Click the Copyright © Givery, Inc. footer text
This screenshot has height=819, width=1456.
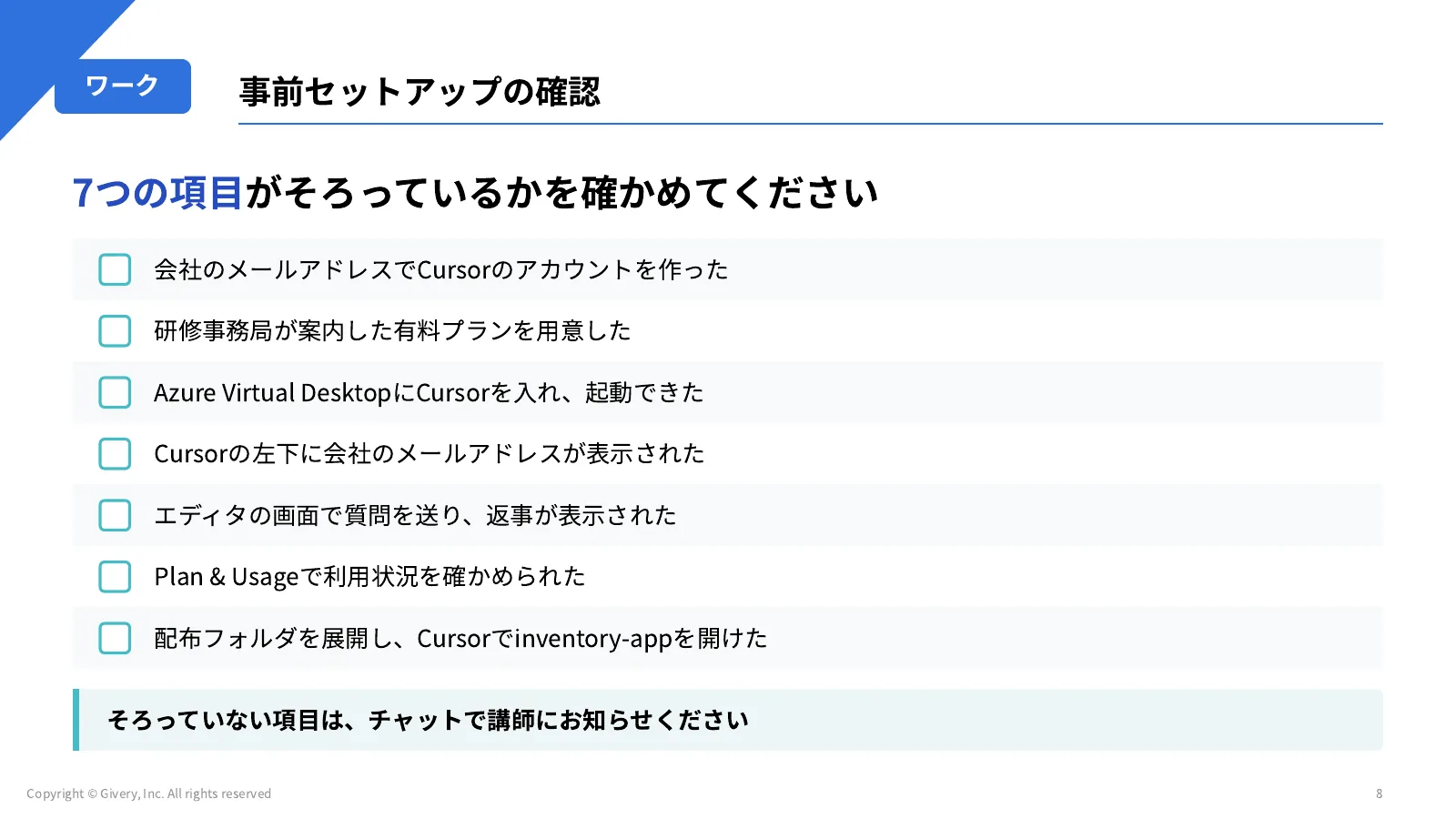pyautogui.click(x=149, y=794)
